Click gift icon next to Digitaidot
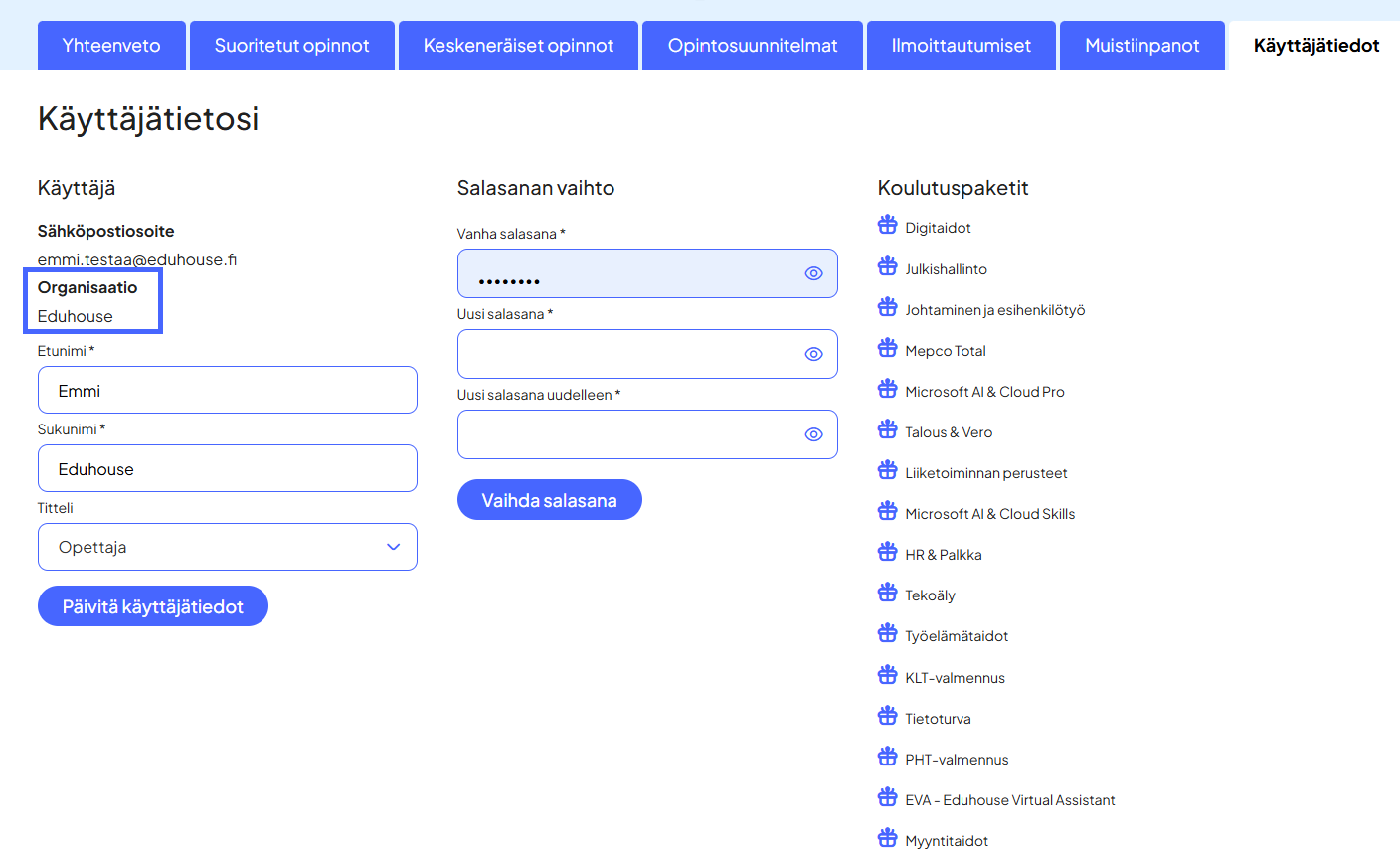The width and height of the screenshot is (1400, 850). point(887,226)
